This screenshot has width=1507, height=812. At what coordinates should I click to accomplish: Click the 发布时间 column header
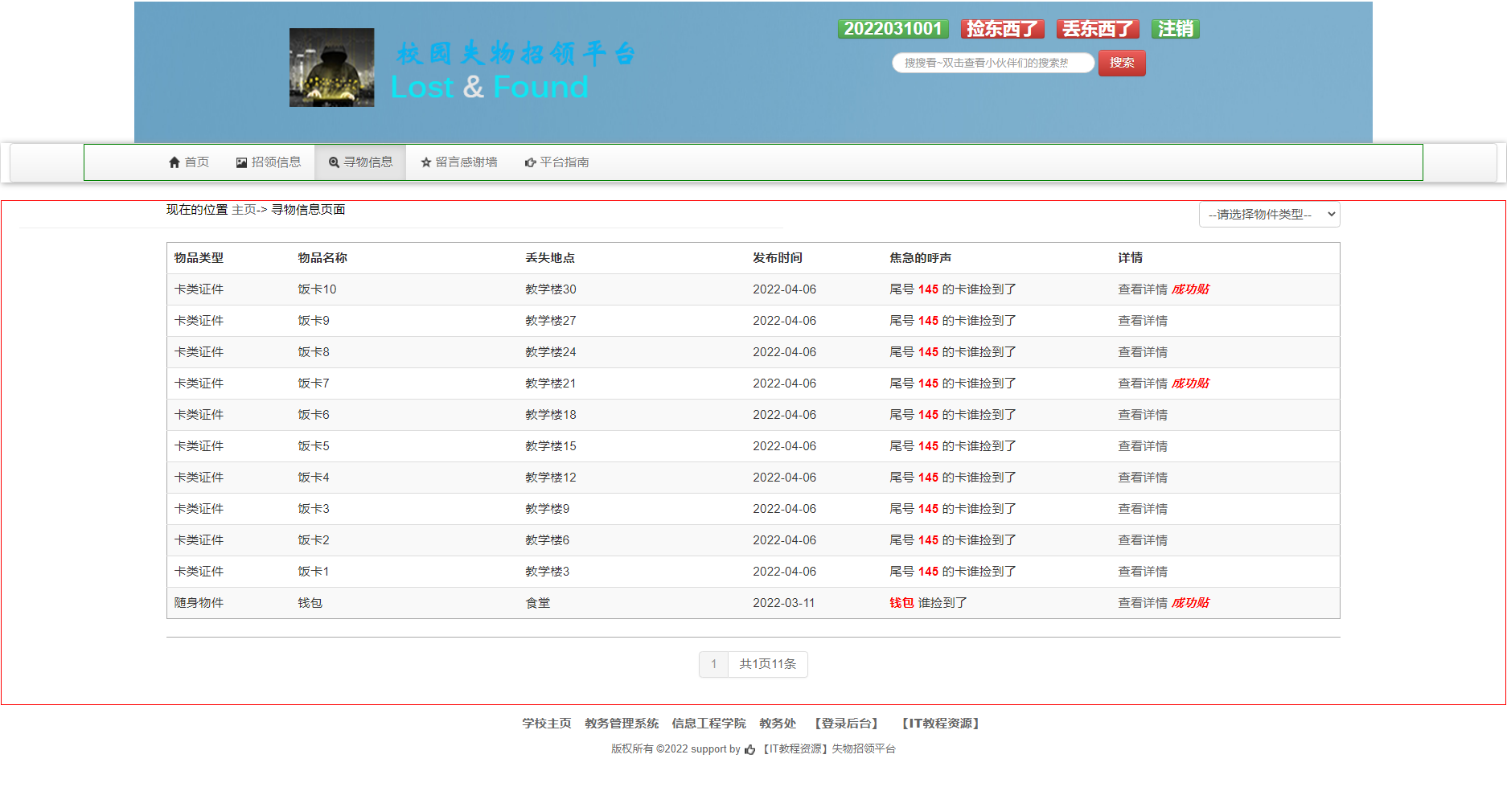[x=778, y=258]
